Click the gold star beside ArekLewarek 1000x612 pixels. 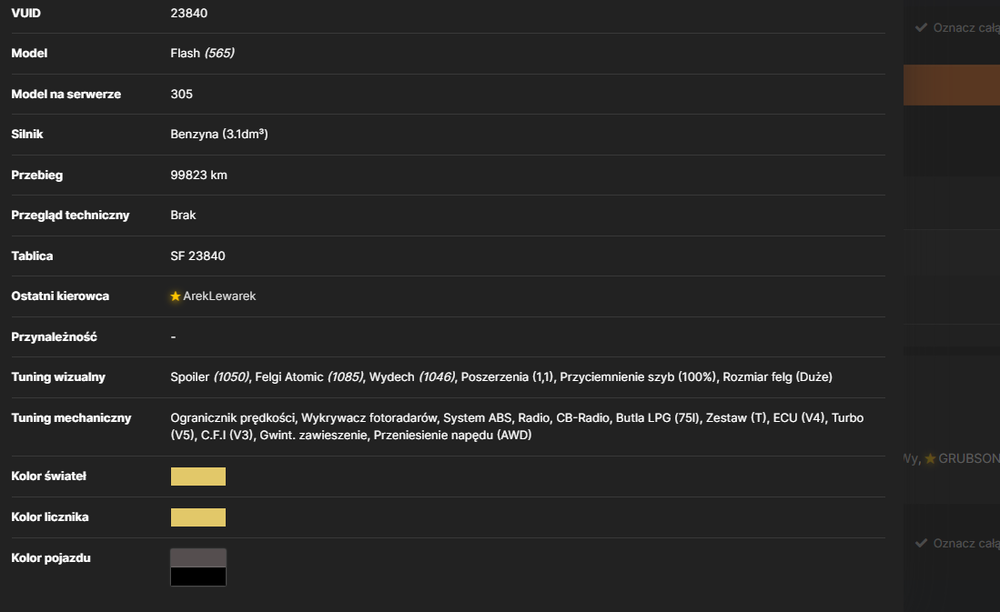(175, 296)
